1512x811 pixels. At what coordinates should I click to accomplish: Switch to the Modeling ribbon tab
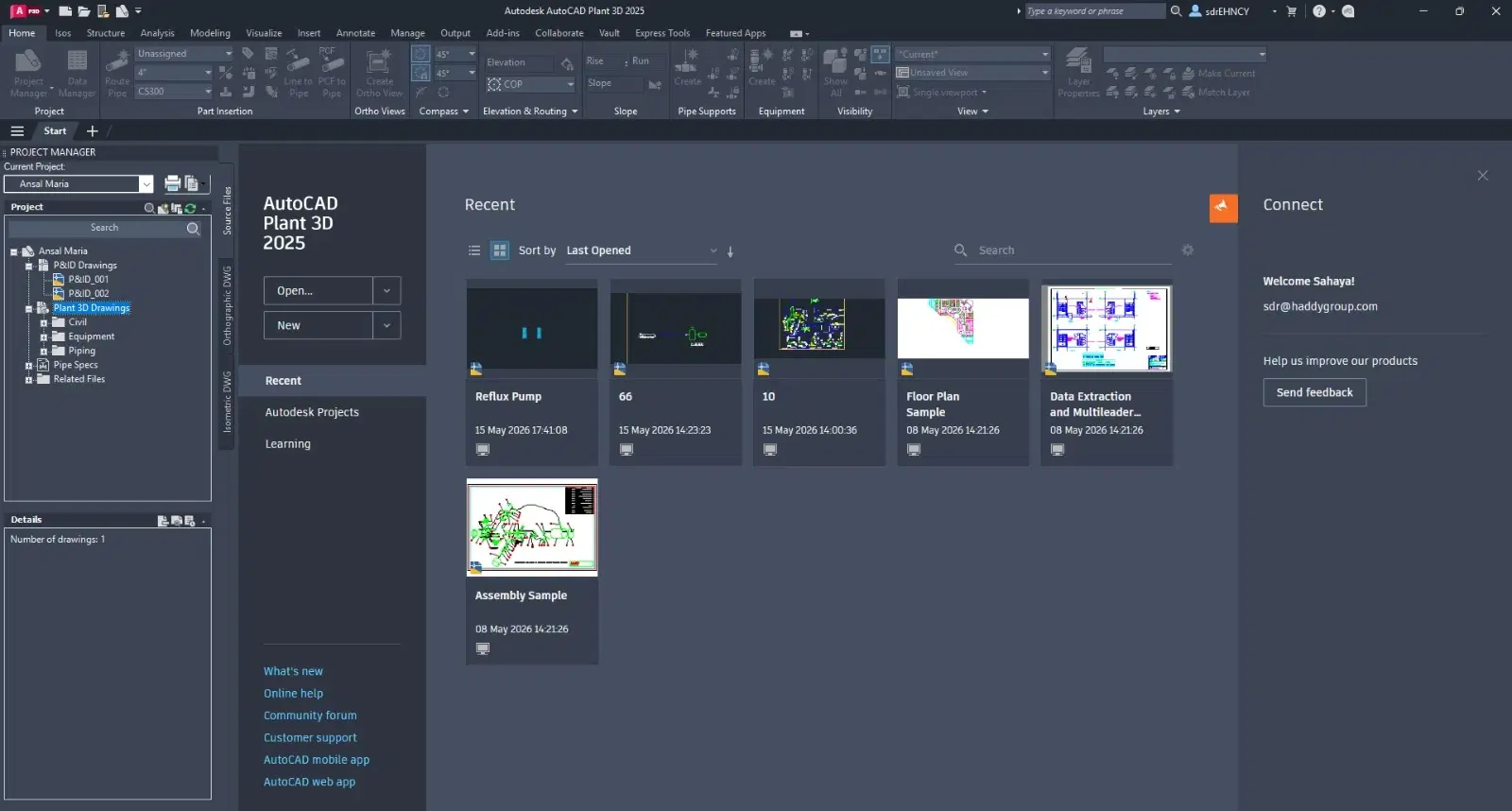coord(210,33)
